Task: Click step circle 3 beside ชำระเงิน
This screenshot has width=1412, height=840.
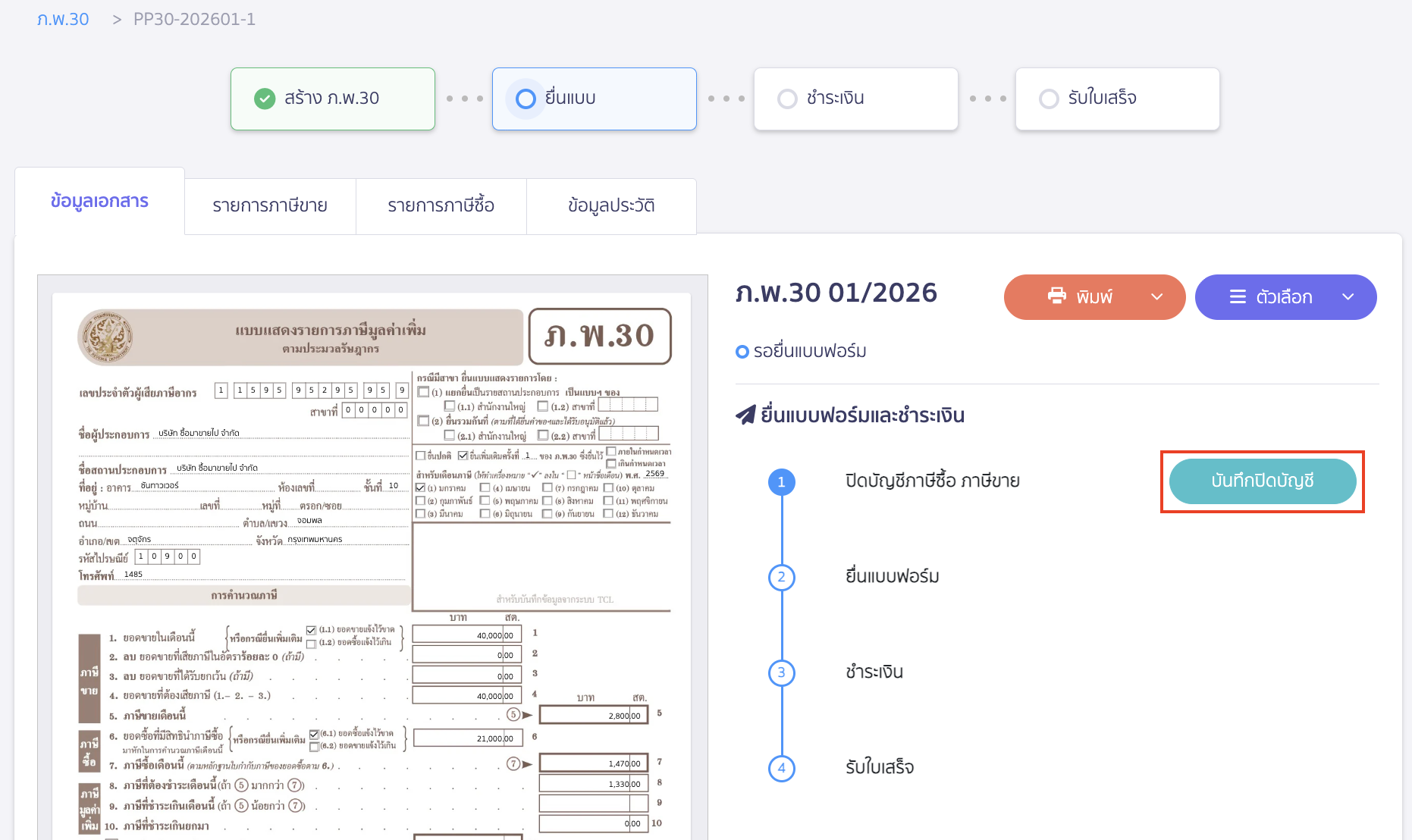Action: click(x=781, y=672)
